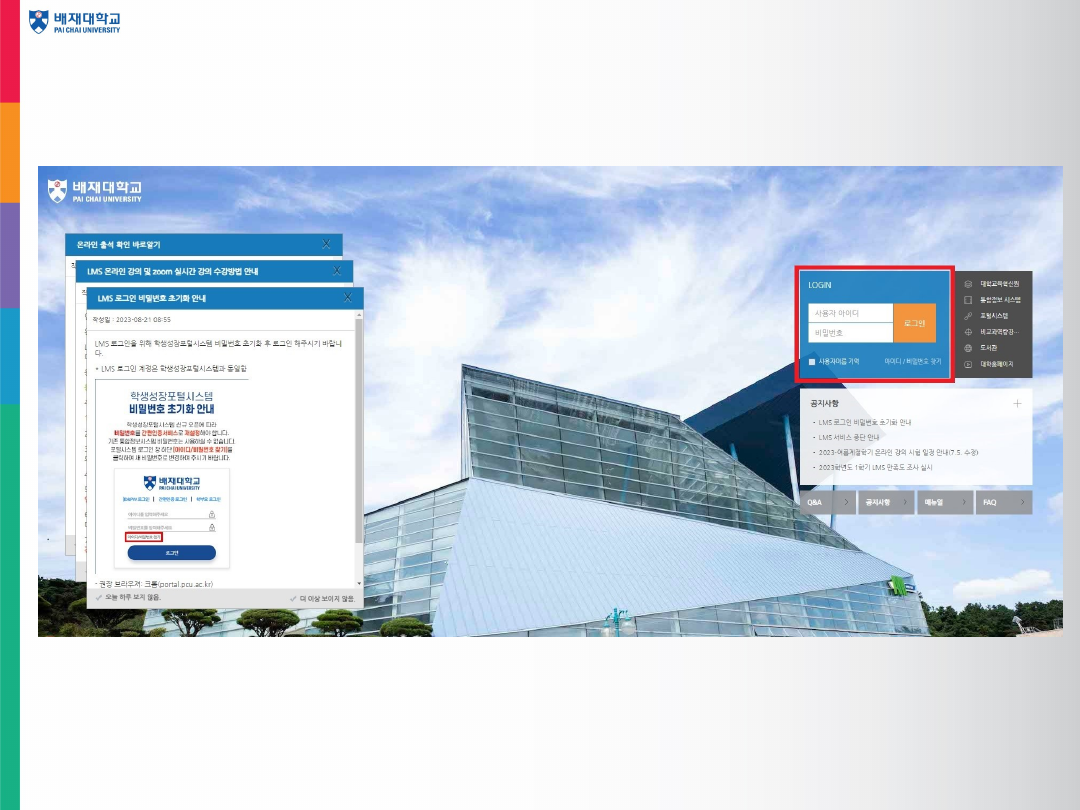Open the Q&A arrow button
The image size is (1080, 810).
click(x=847, y=502)
